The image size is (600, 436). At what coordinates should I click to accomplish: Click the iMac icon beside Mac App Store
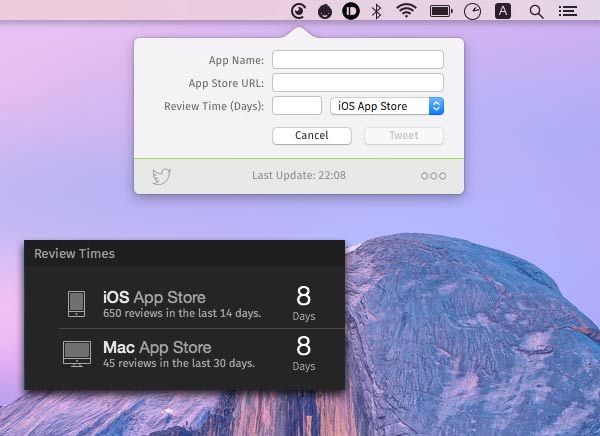(x=77, y=354)
